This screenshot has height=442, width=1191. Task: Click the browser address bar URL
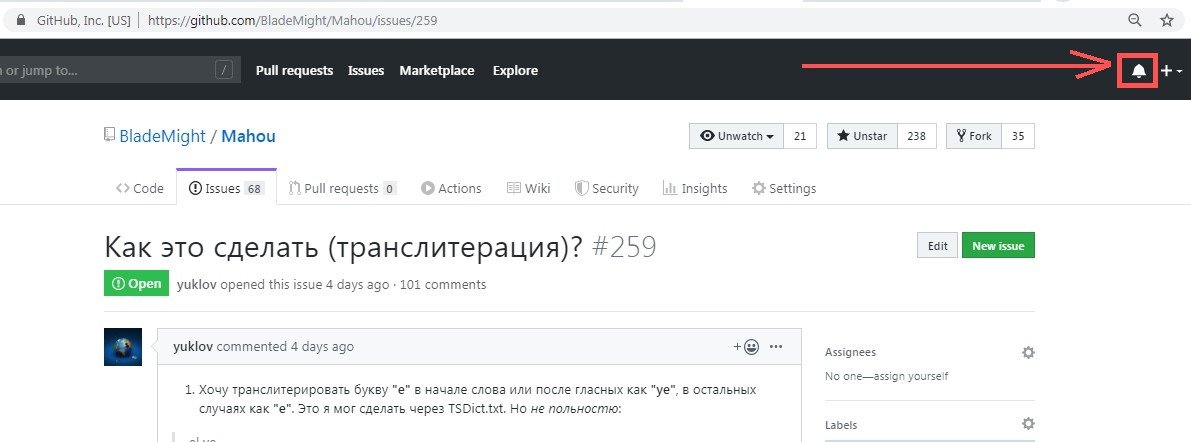pos(292,21)
